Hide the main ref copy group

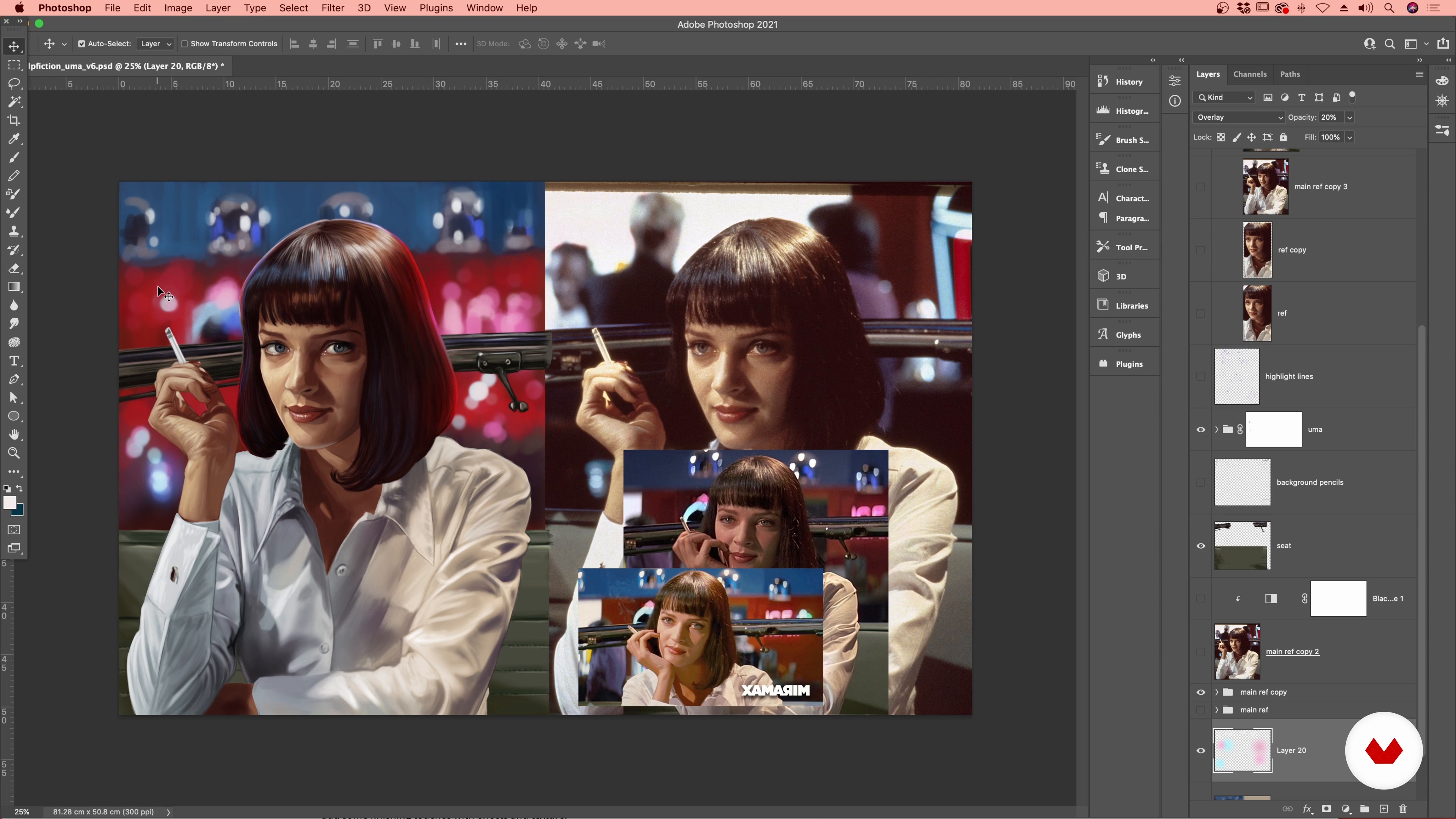tap(1200, 692)
